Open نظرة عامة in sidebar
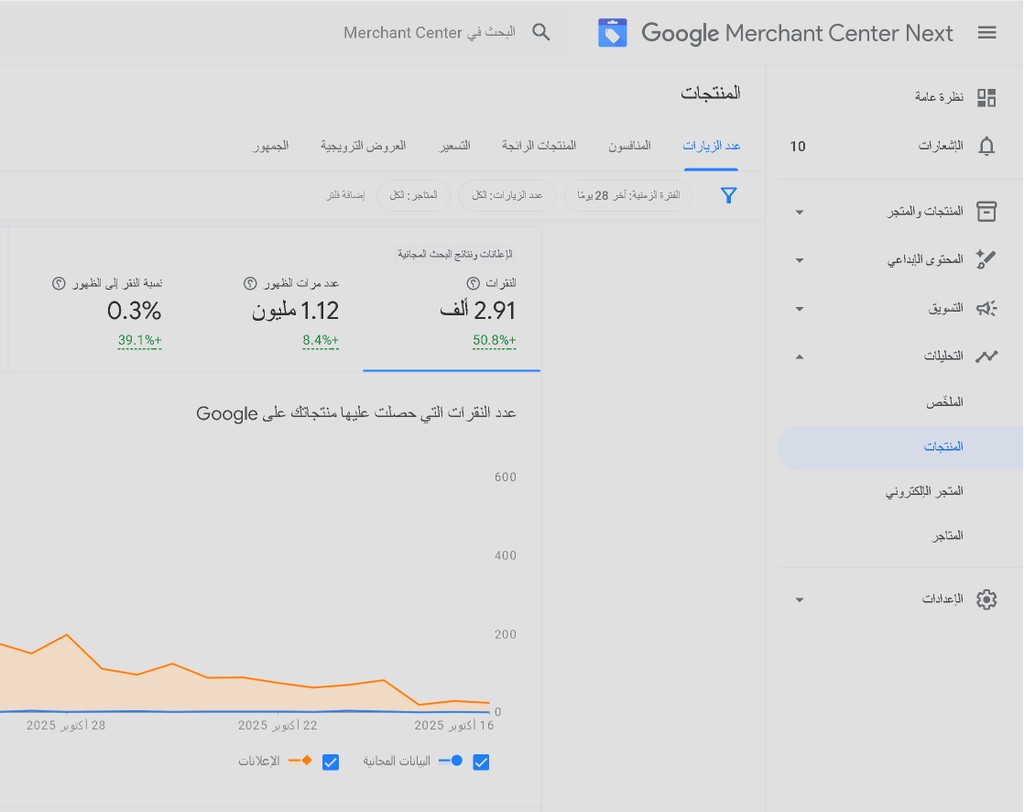This screenshot has height=812, width=1024. click(938, 97)
